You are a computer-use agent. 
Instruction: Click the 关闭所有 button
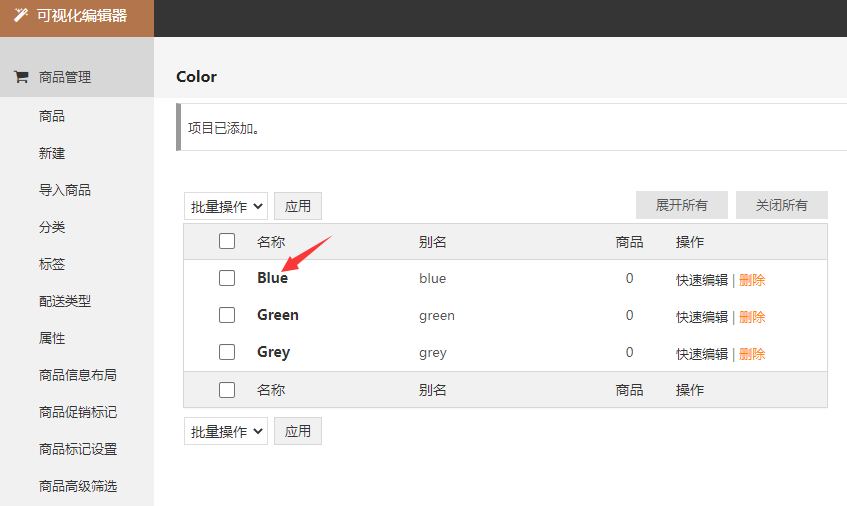[782, 205]
